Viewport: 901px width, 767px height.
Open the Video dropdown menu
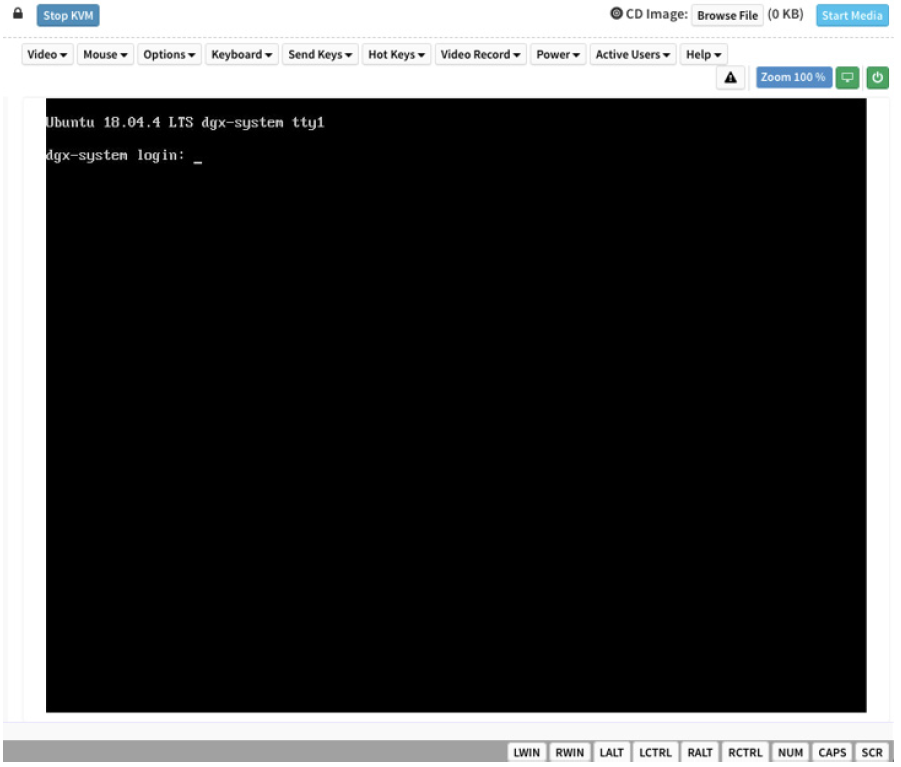coord(47,55)
